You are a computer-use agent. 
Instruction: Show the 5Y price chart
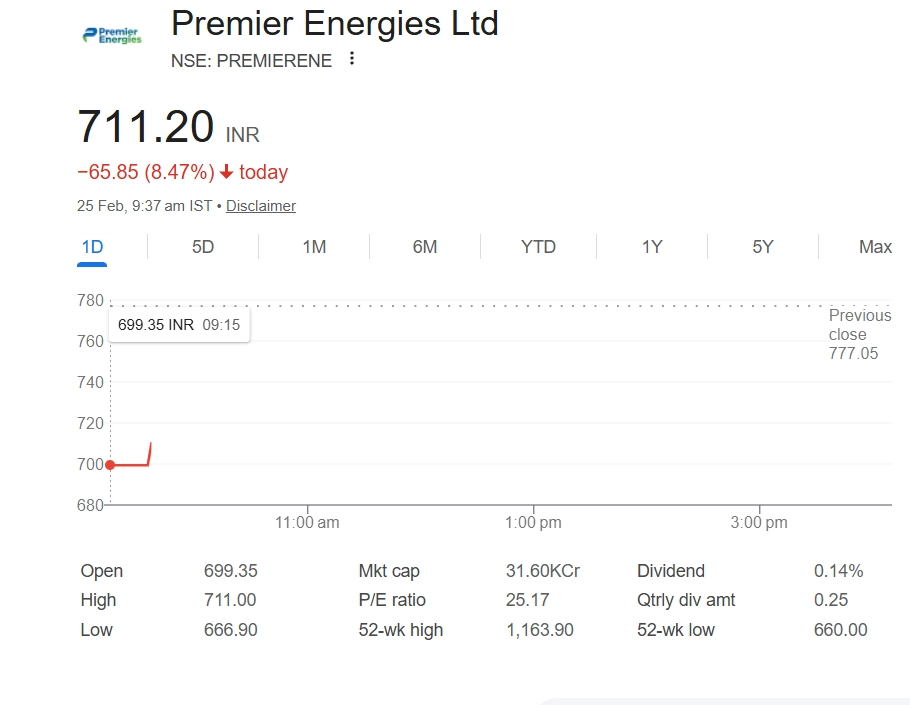(x=763, y=247)
